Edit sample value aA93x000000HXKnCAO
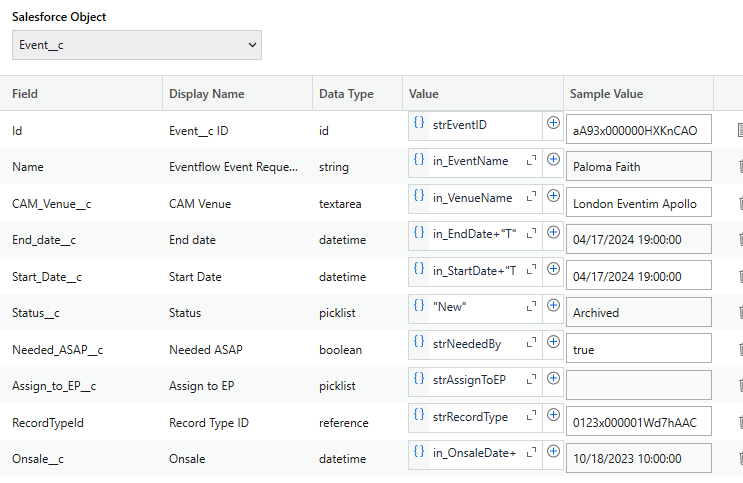 click(x=639, y=129)
